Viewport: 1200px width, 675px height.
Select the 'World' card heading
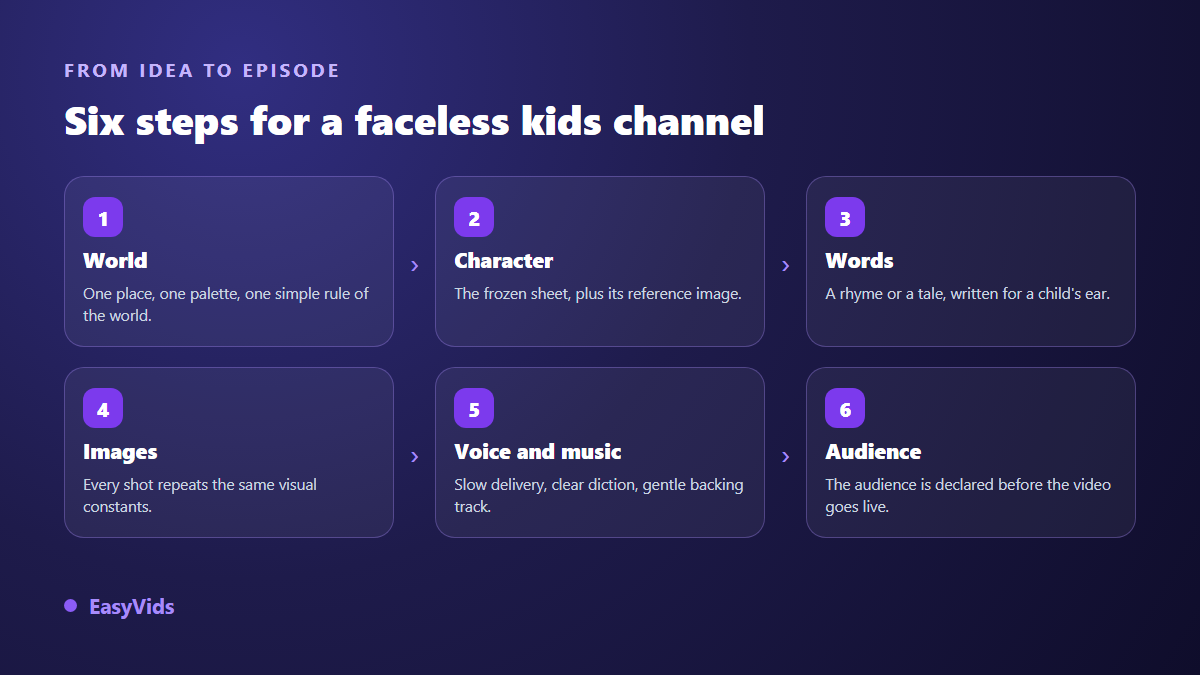tap(115, 261)
